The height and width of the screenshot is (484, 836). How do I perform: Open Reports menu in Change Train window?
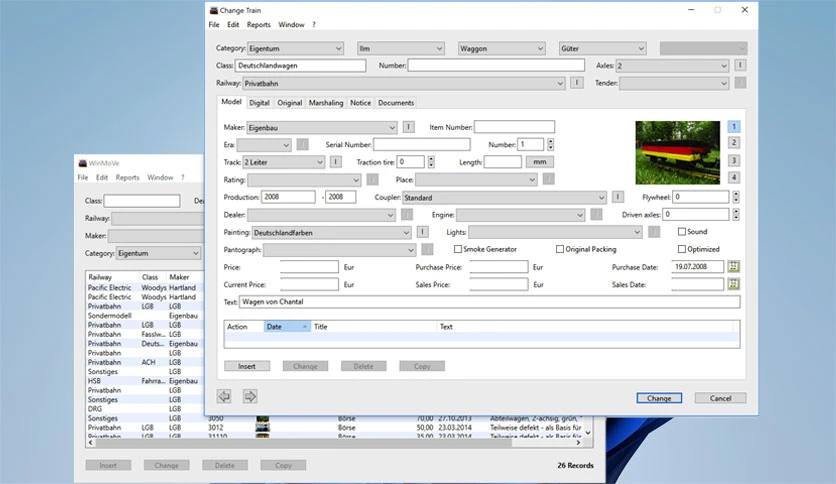pos(259,25)
